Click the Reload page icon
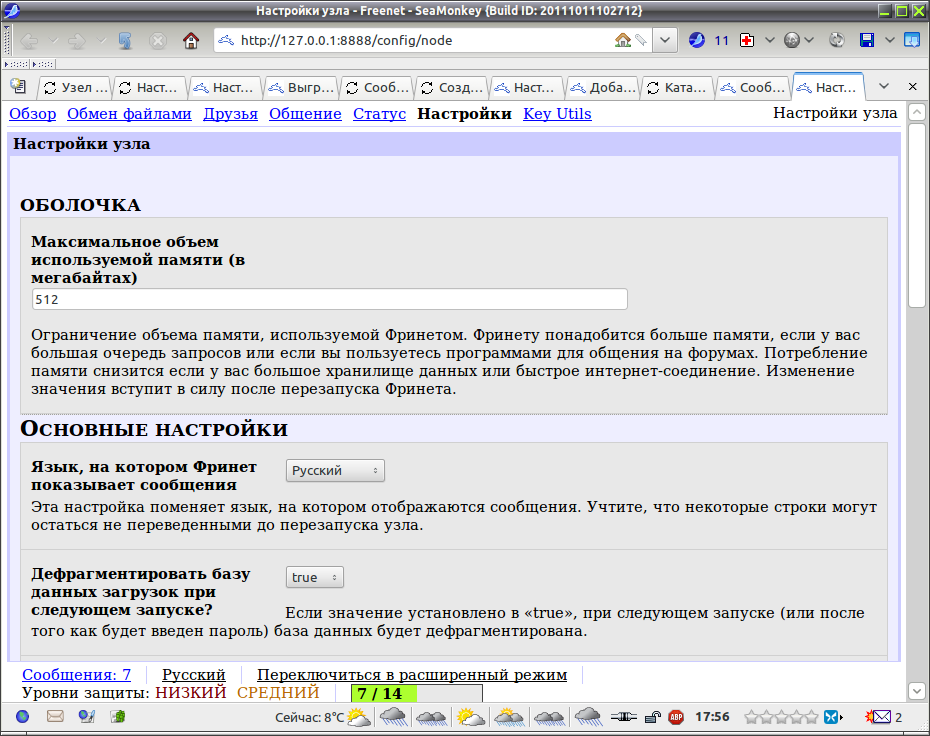 tap(125, 40)
